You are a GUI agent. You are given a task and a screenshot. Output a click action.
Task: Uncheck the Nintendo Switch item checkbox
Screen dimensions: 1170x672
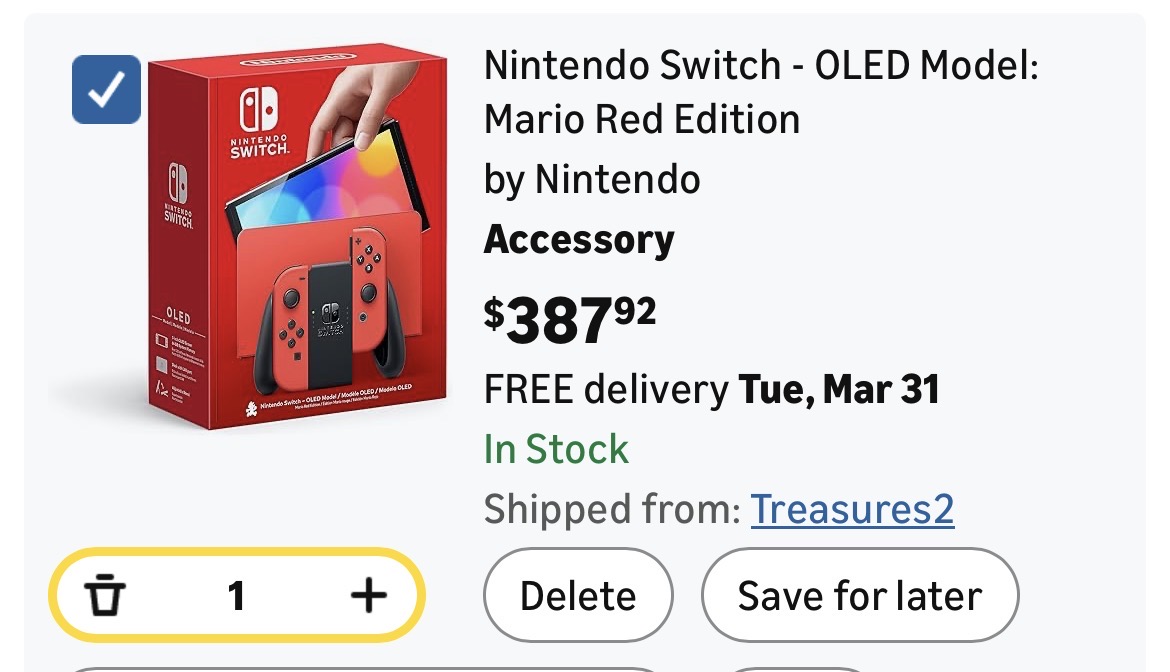coord(106,90)
